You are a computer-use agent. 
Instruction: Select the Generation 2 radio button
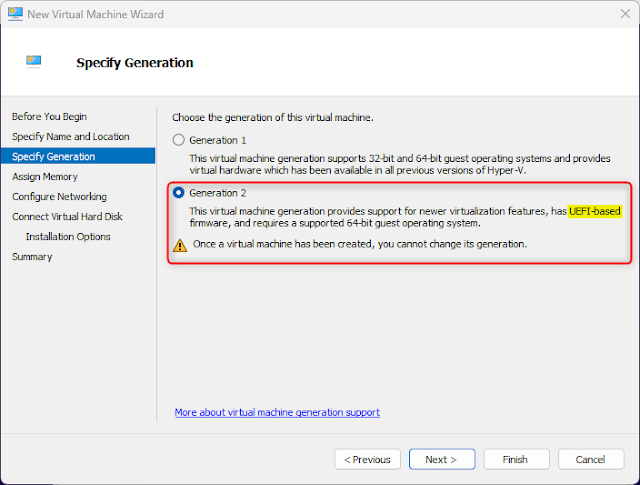click(x=178, y=193)
